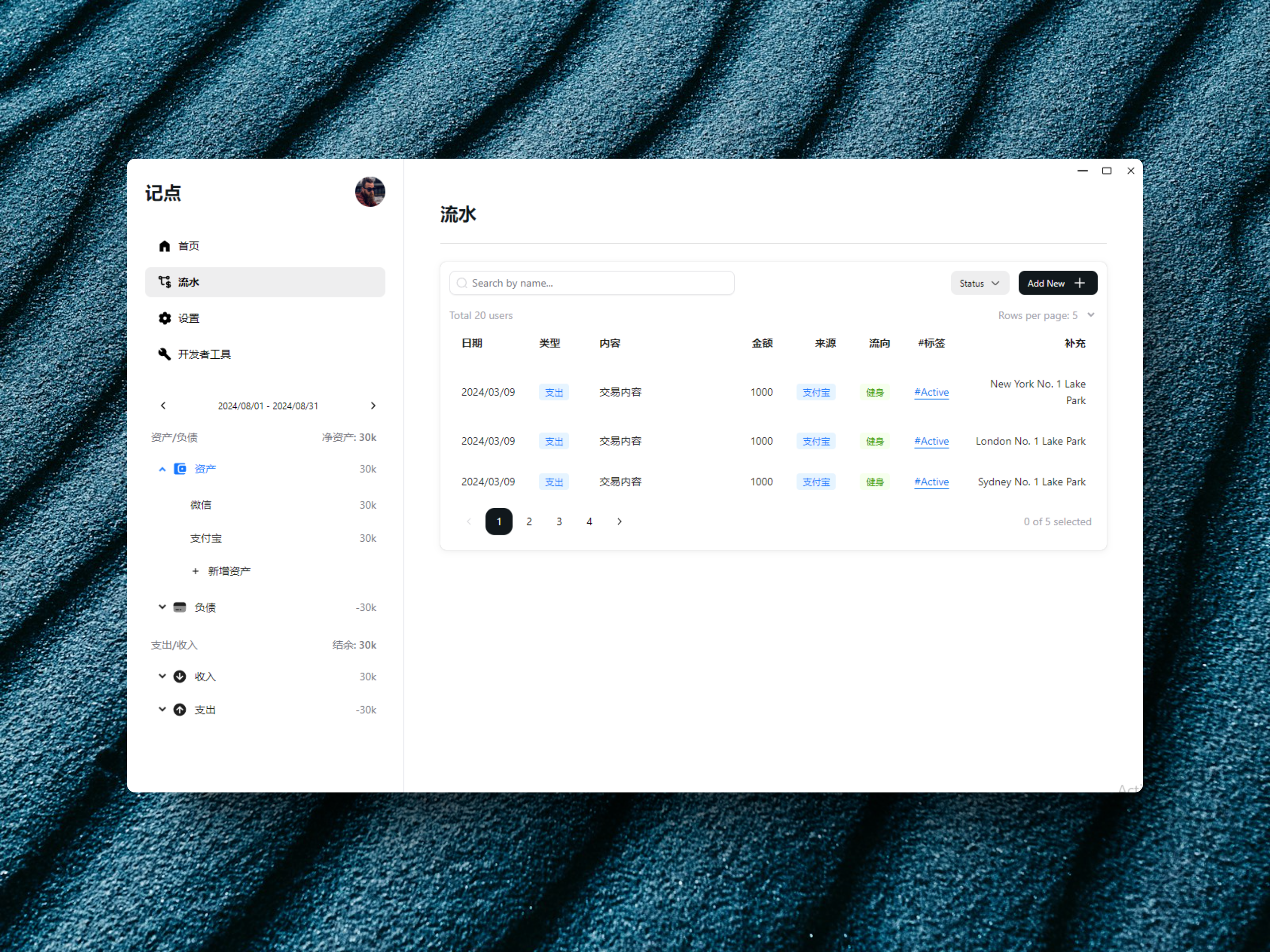
Task: Expand the 收入 tree section
Action: click(x=162, y=677)
